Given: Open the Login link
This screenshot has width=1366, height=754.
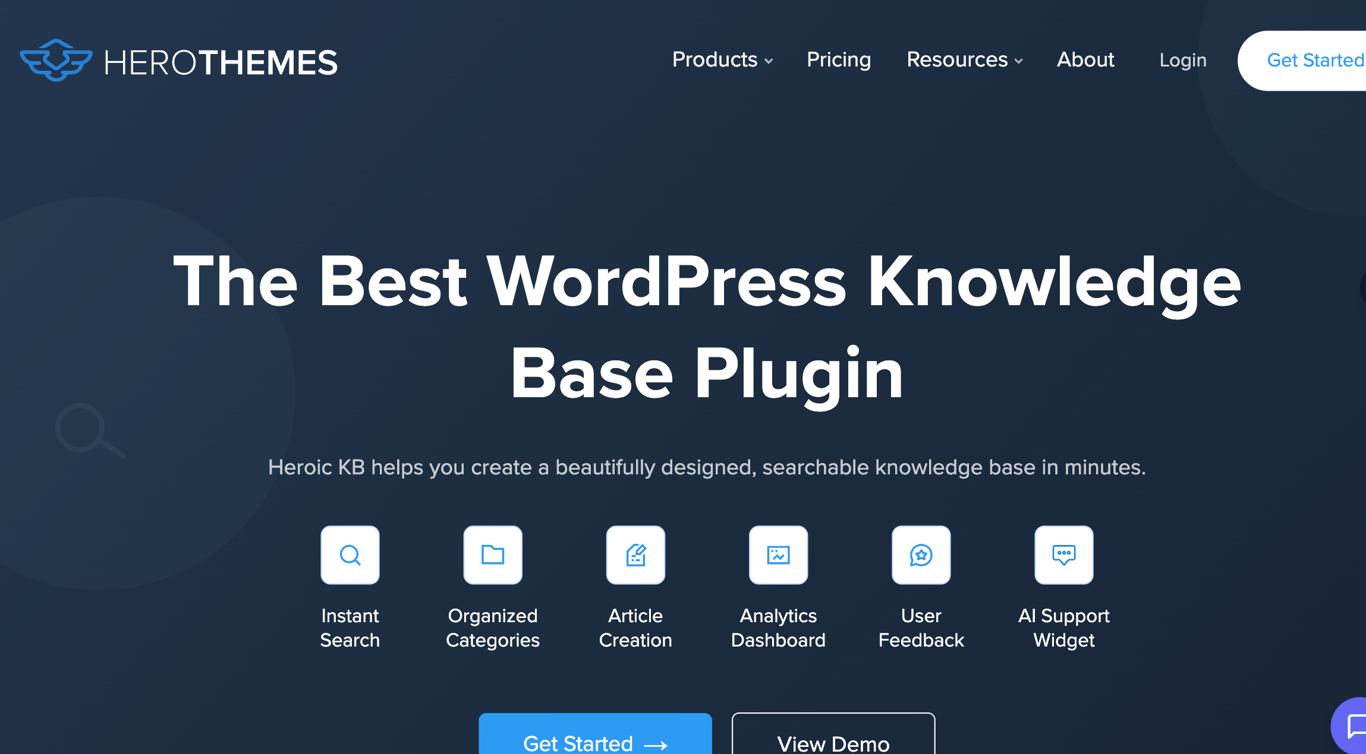Looking at the screenshot, I should [x=1183, y=61].
